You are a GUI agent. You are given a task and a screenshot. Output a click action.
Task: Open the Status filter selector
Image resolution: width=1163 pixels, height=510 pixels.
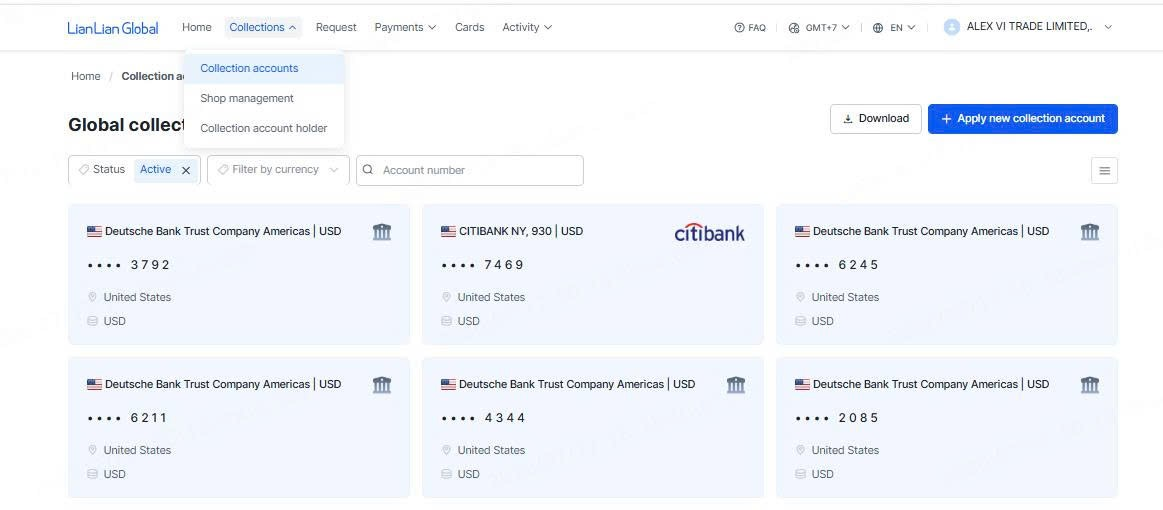click(134, 170)
